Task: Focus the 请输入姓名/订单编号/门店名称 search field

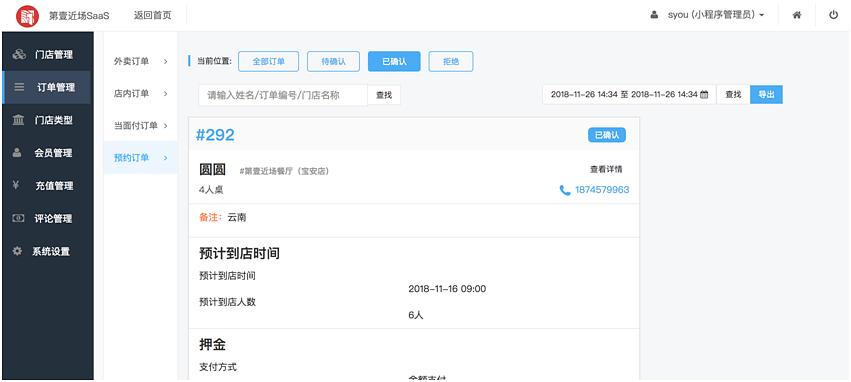Action: (283, 95)
